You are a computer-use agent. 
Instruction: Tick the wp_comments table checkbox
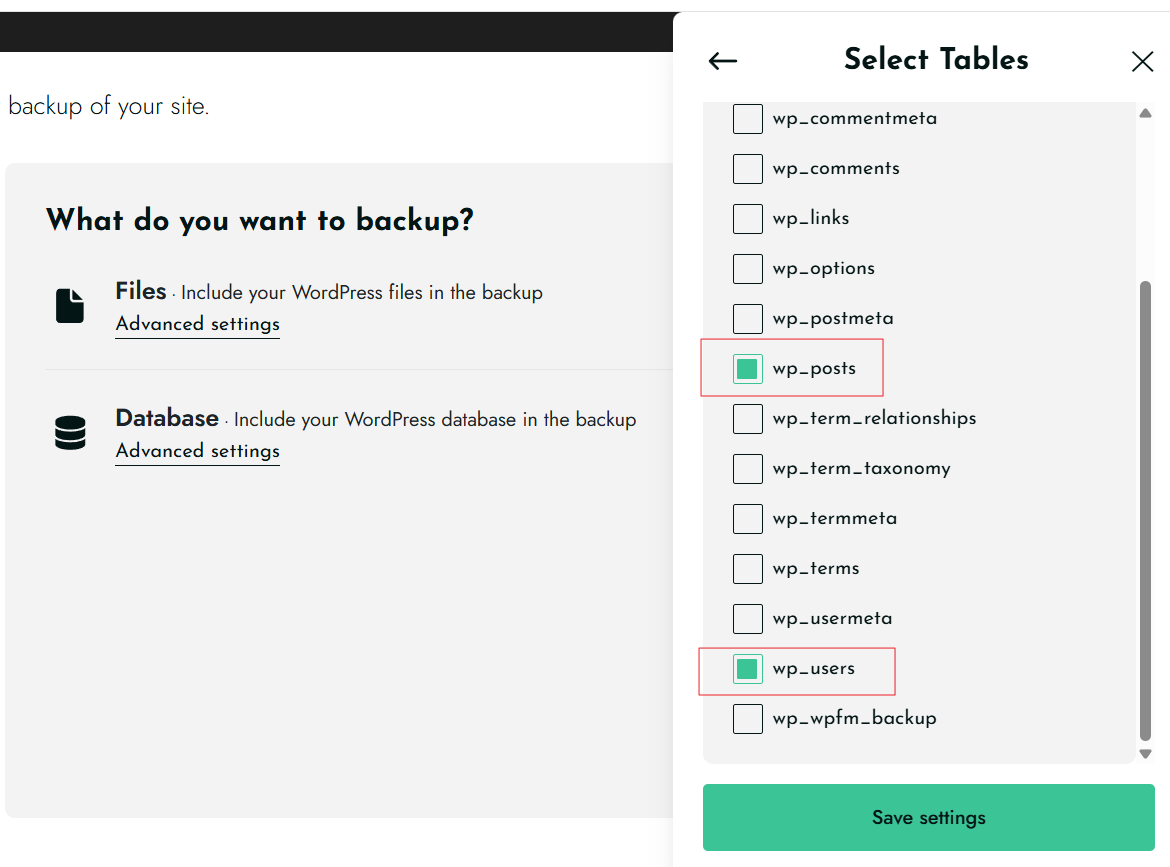tap(747, 169)
